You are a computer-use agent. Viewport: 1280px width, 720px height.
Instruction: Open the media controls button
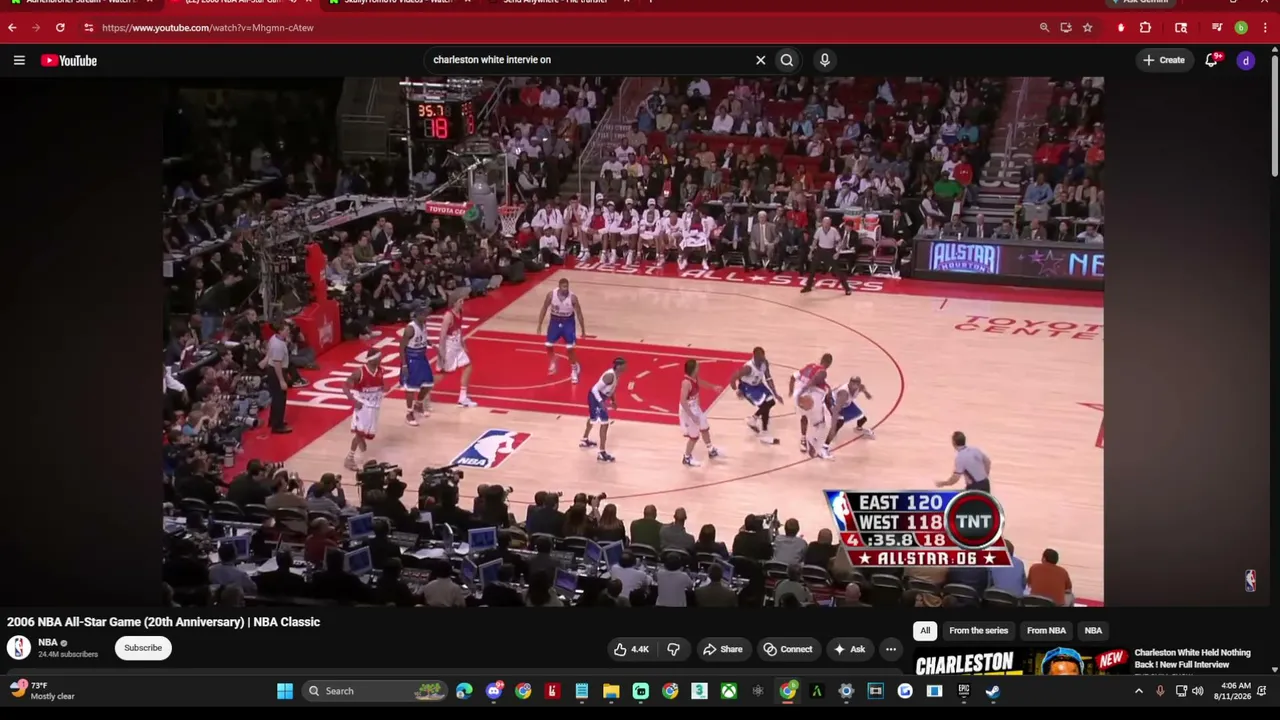1217,28
